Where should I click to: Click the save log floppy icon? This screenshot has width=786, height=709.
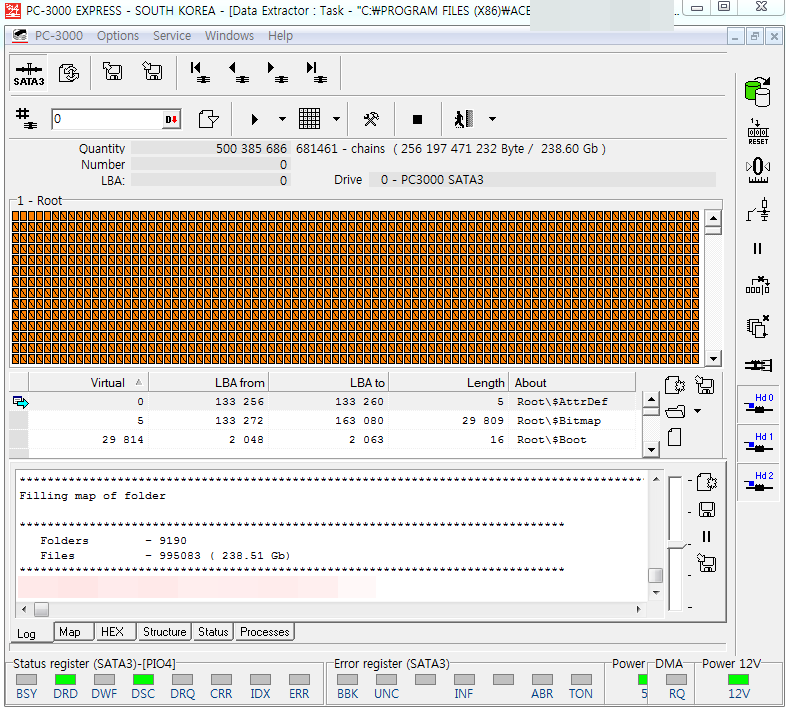[x=706, y=510]
